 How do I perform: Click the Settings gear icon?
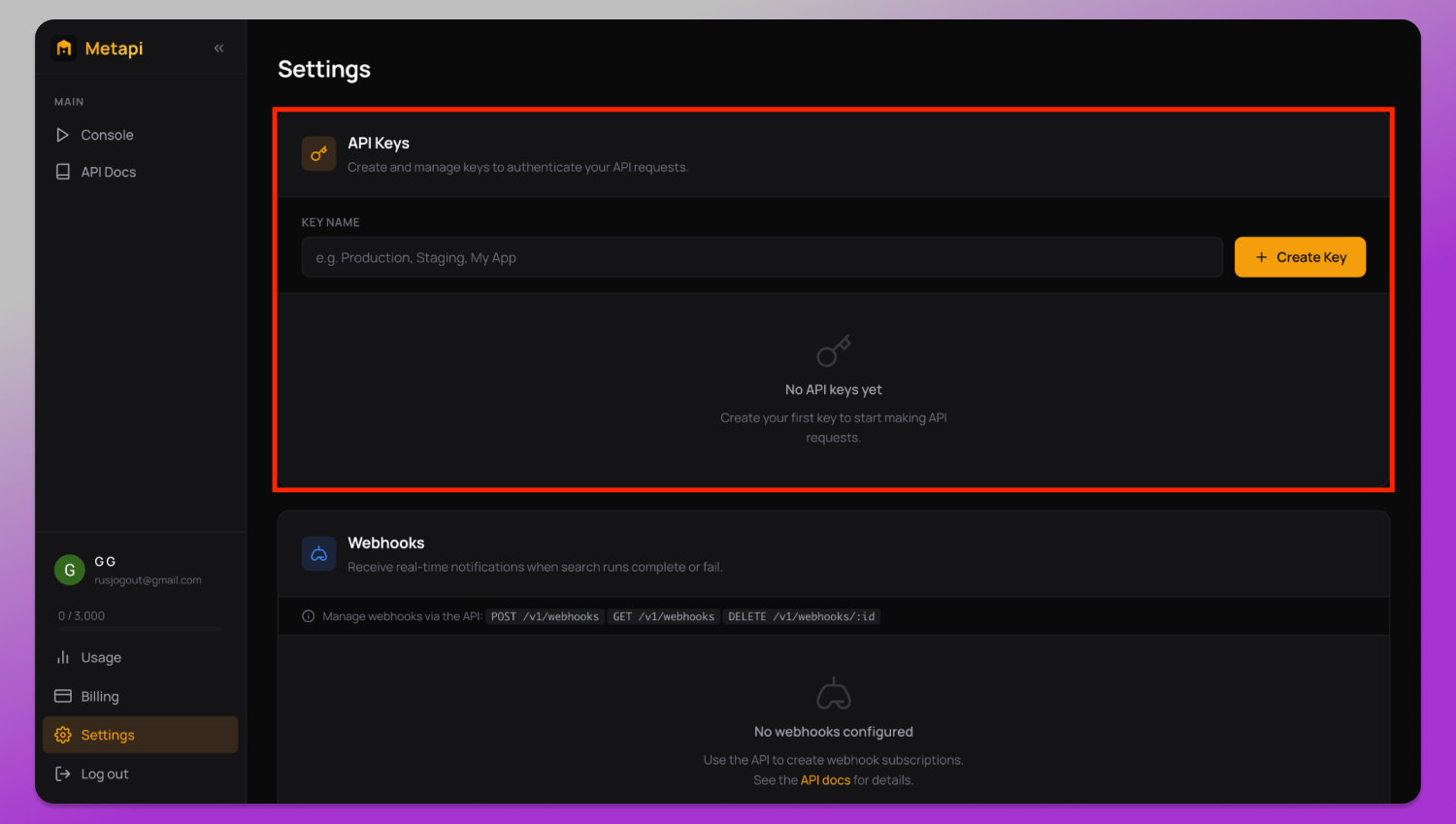(63, 735)
